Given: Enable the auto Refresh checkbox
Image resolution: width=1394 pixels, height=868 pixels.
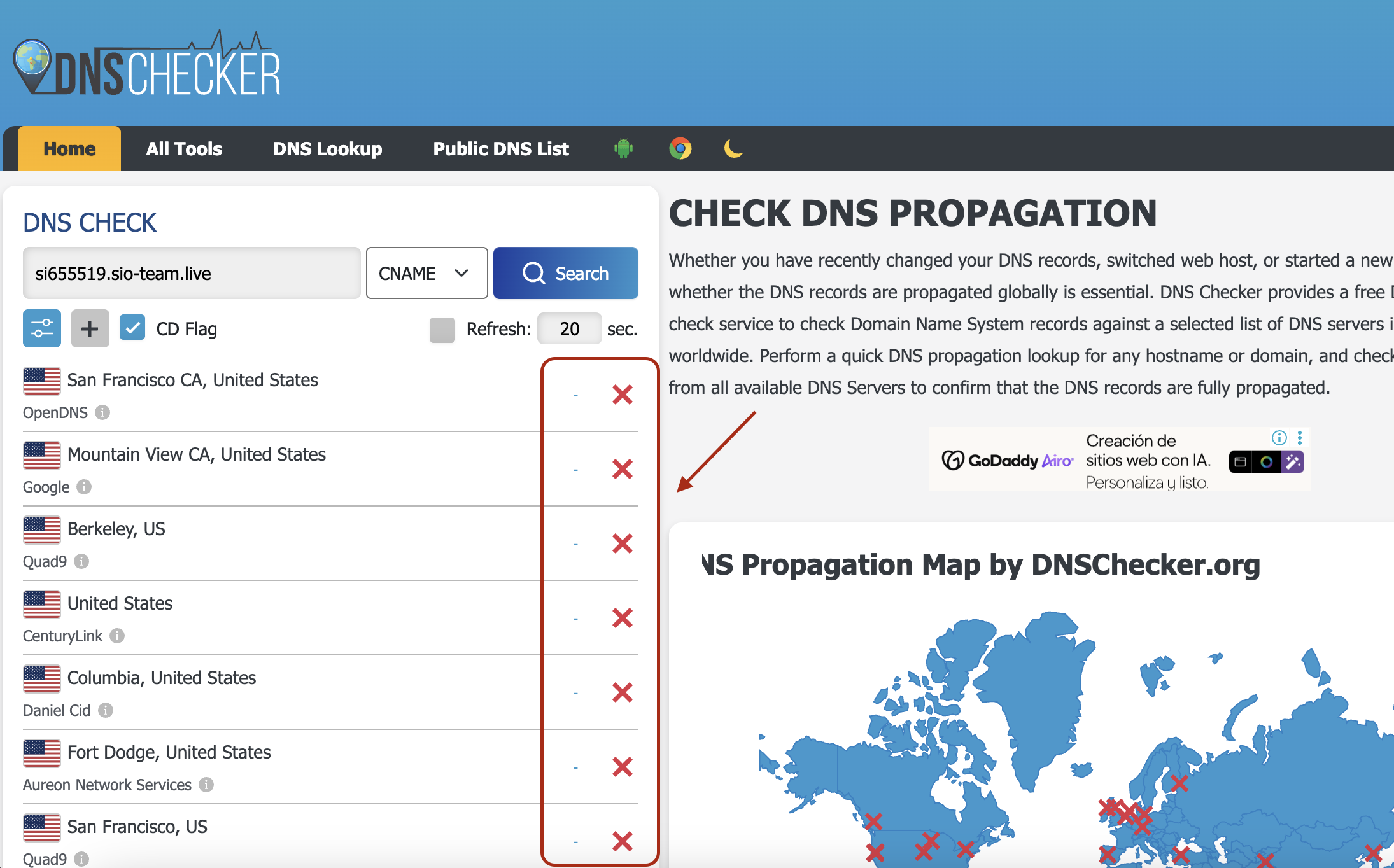Looking at the screenshot, I should 442,330.
